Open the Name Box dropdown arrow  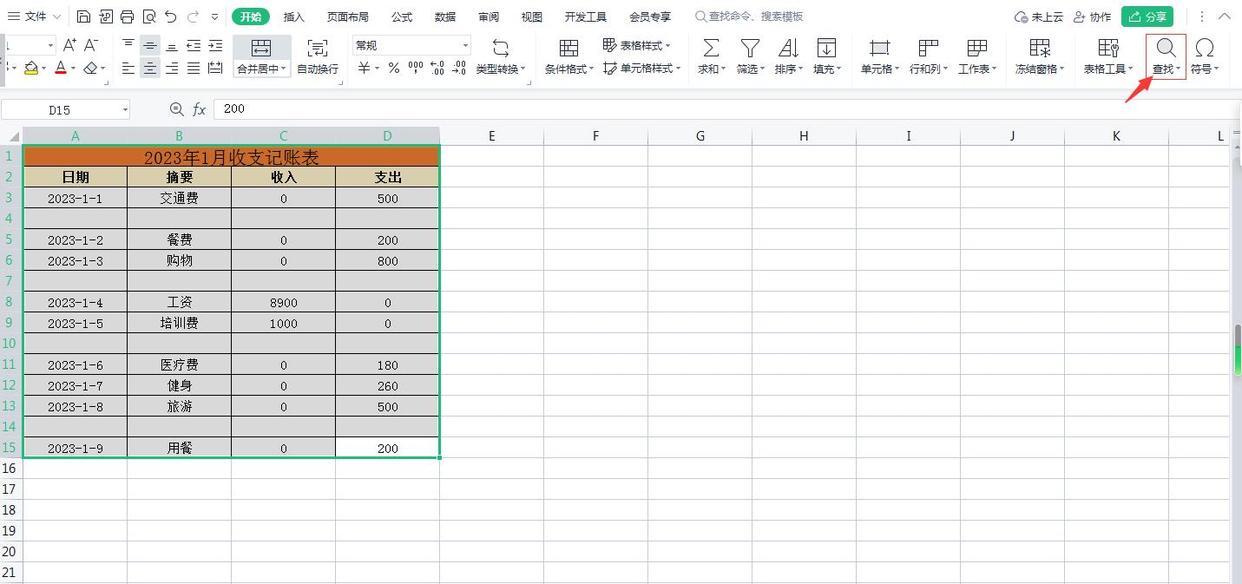coord(125,110)
